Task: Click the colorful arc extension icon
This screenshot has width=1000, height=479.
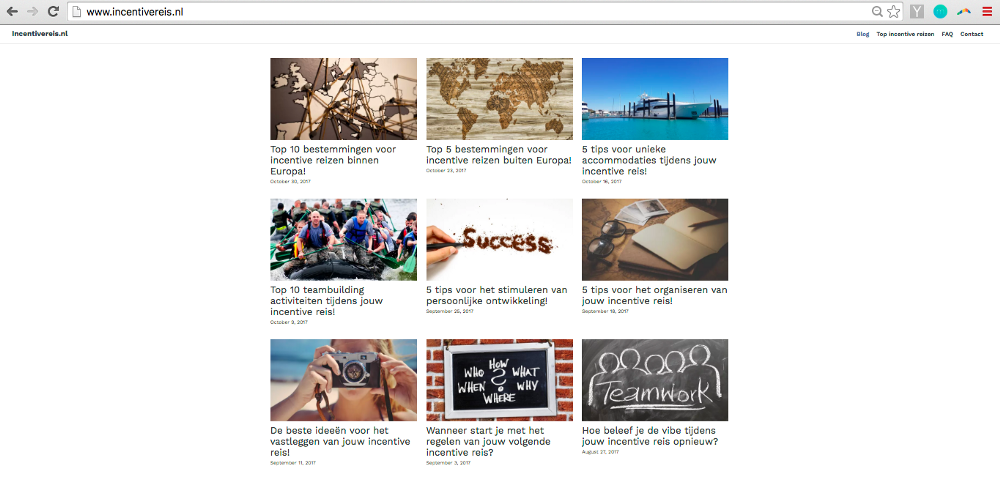Action: (964, 11)
